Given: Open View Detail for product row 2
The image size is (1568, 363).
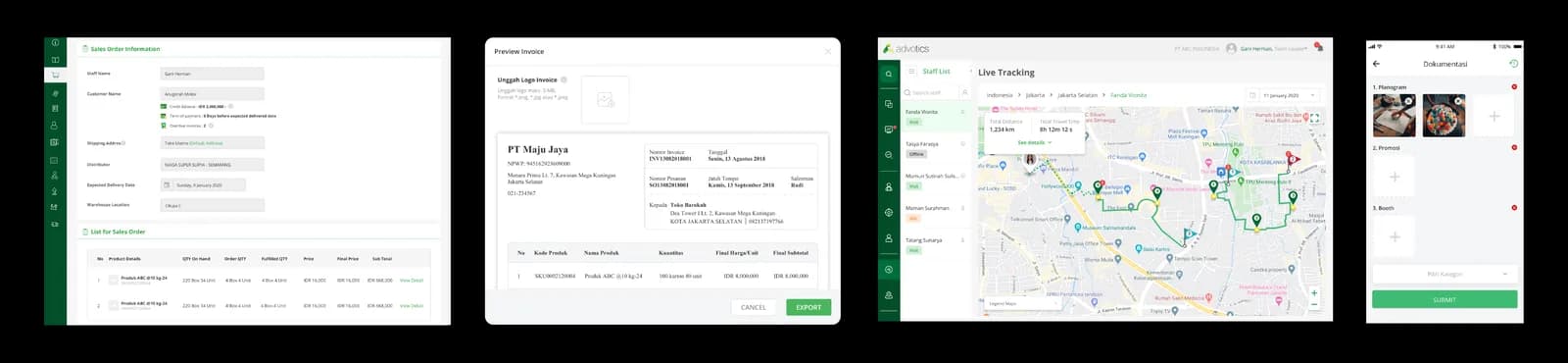Looking at the screenshot, I should [x=412, y=306].
